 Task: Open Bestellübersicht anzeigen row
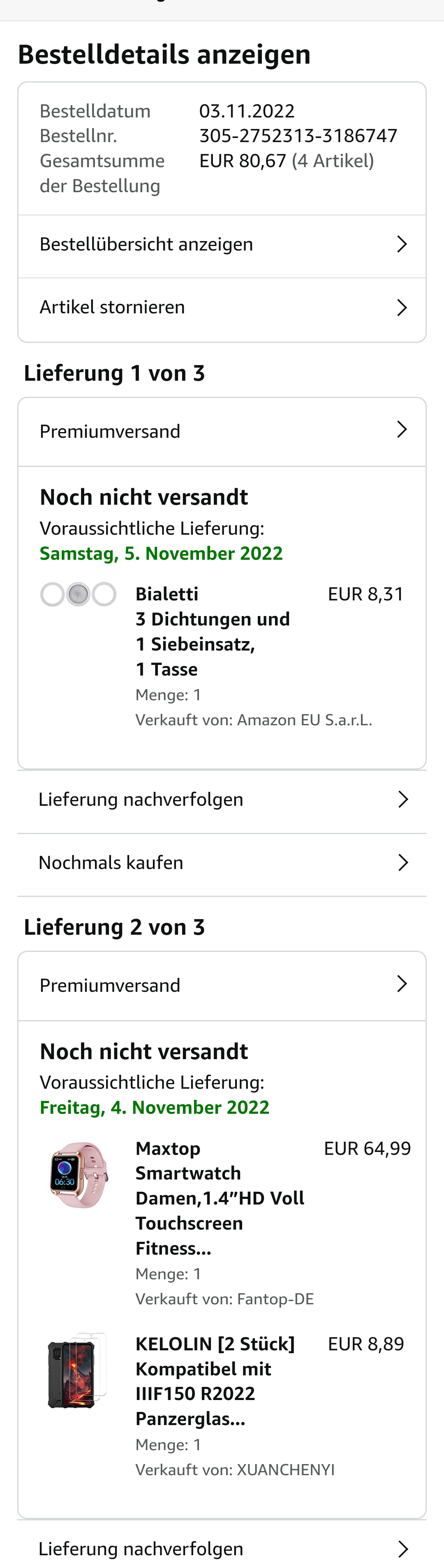(x=146, y=245)
